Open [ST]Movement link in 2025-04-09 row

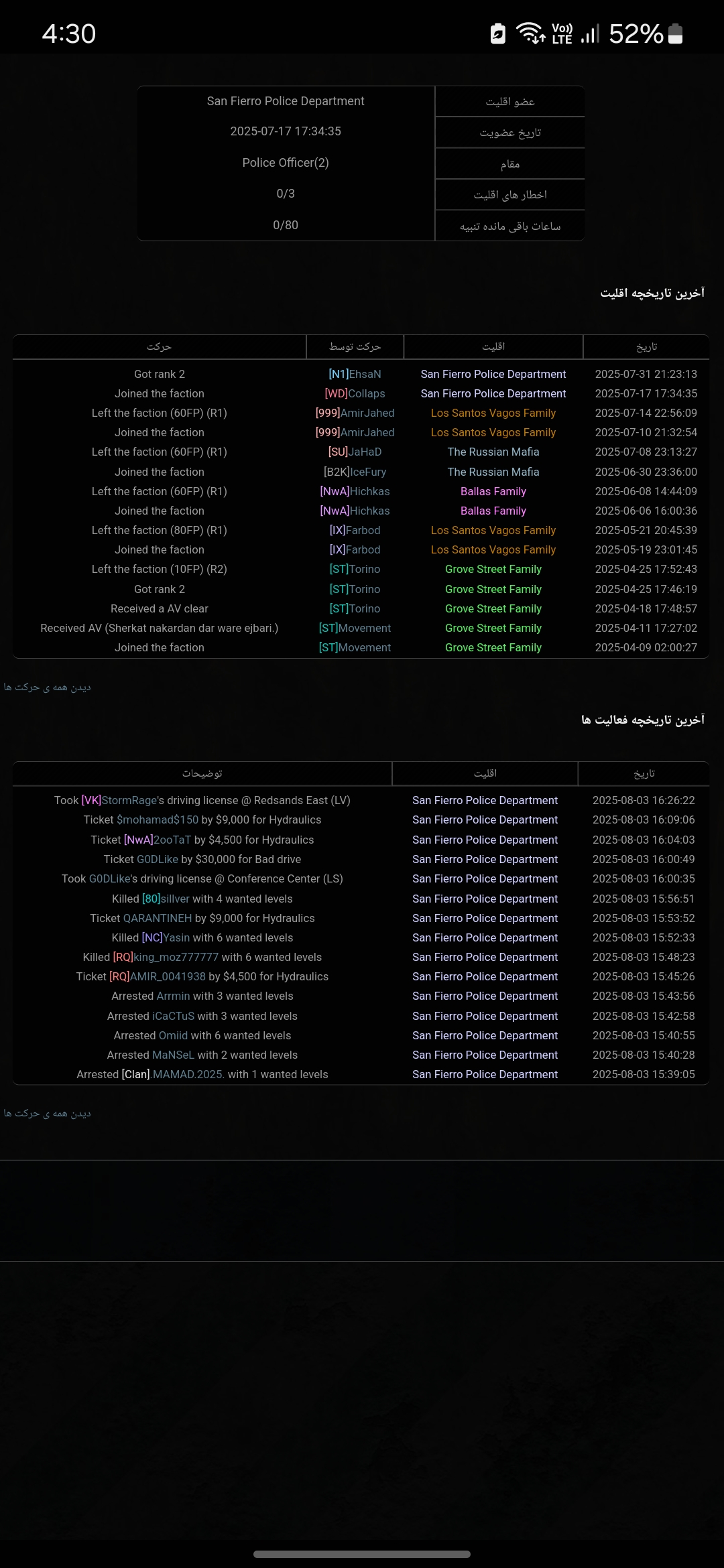[355, 647]
